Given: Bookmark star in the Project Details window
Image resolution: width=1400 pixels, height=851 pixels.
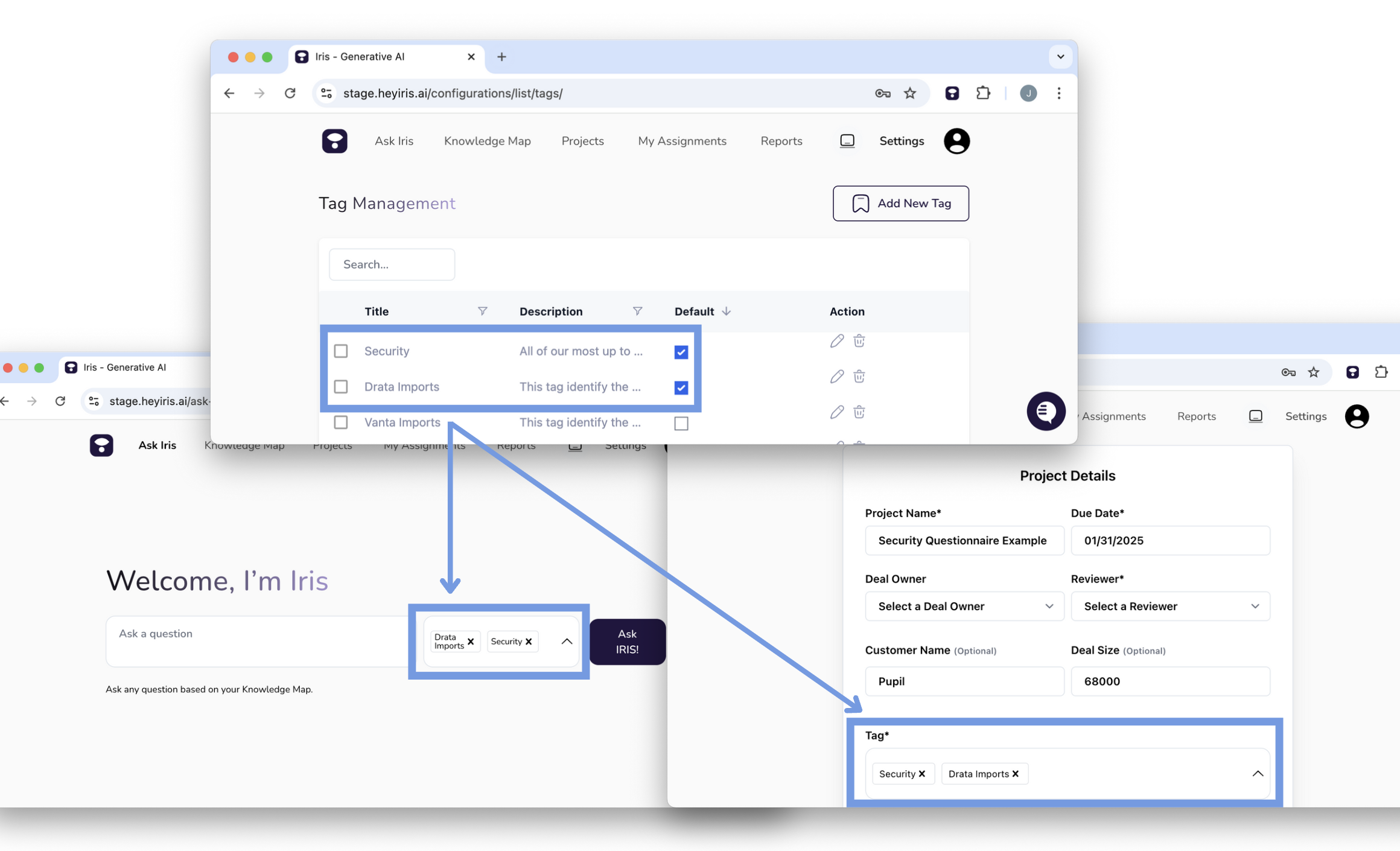Looking at the screenshot, I should [x=1314, y=372].
